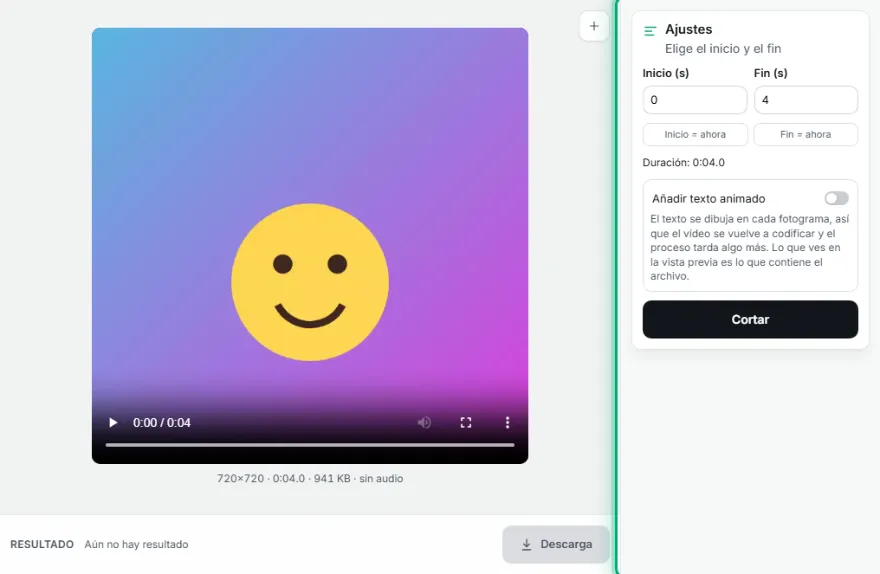Click the plus button beside the video
880x574 pixels.
point(594,26)
